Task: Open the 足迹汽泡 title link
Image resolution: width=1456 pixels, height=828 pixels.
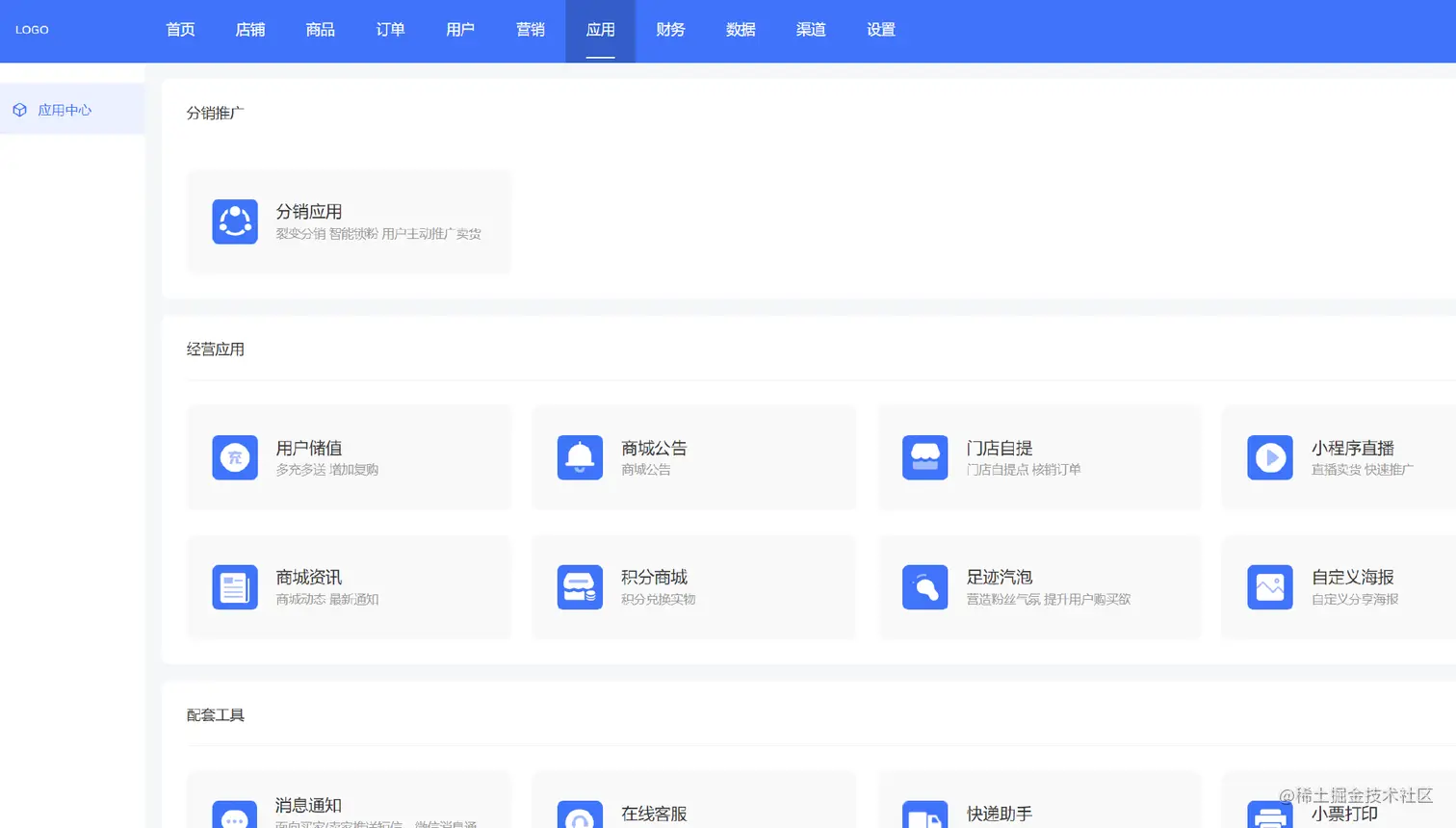Action: [1000, 578]
